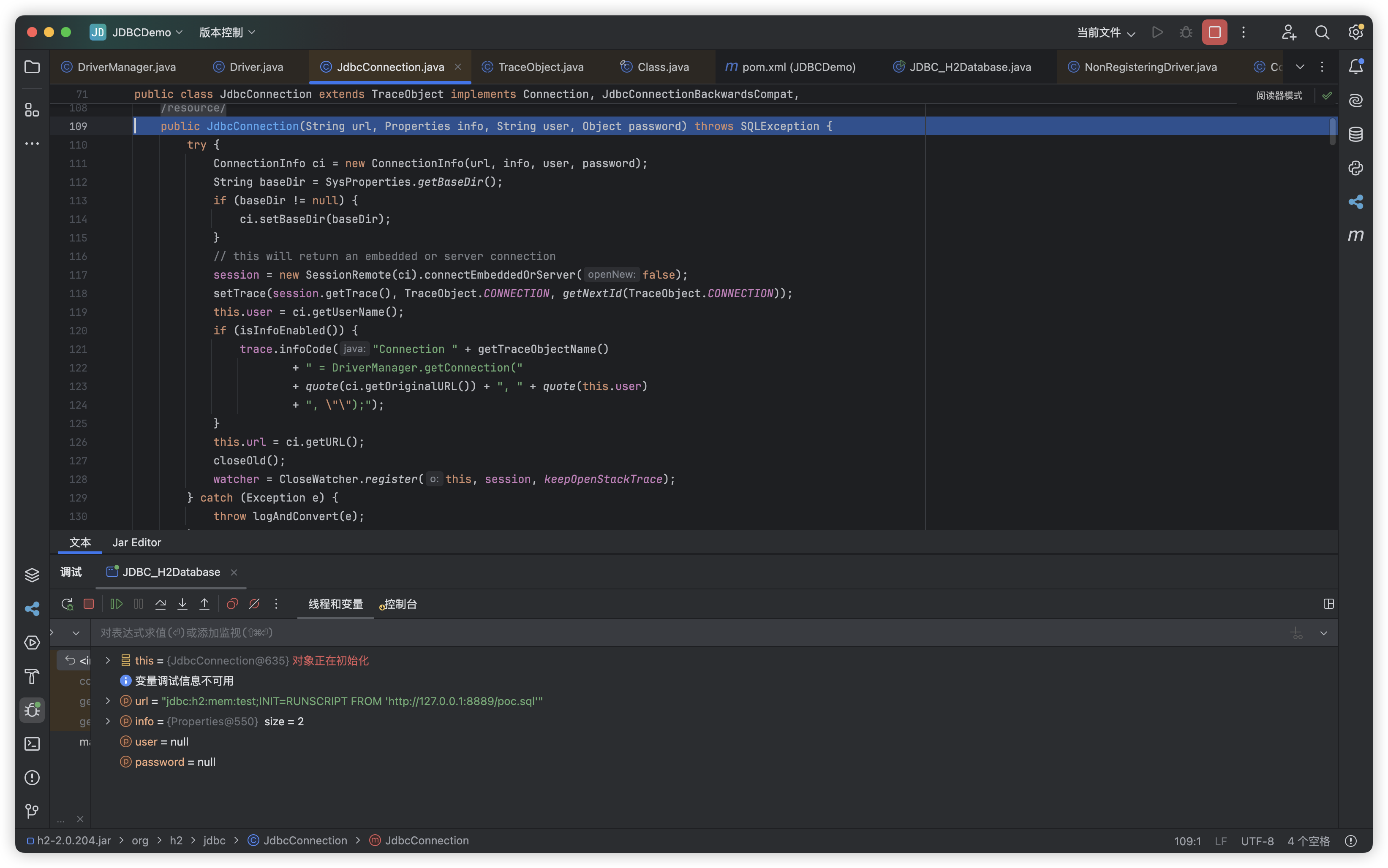Step out of the current method
This screenshot has height=868, width=1388.
click(204, 604)
